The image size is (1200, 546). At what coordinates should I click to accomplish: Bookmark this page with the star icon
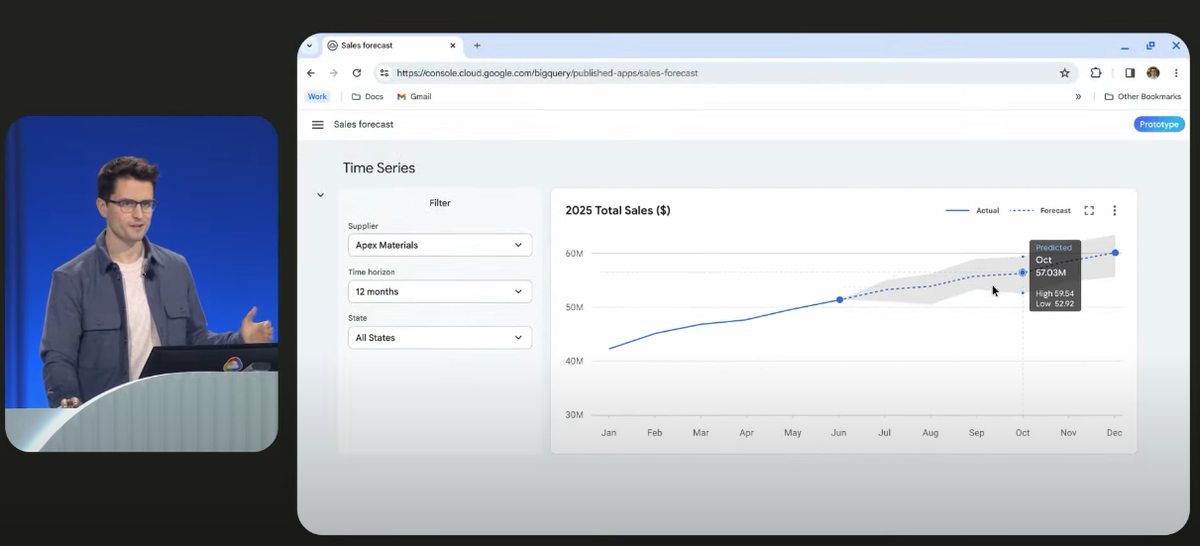[x=1065, y=73]
